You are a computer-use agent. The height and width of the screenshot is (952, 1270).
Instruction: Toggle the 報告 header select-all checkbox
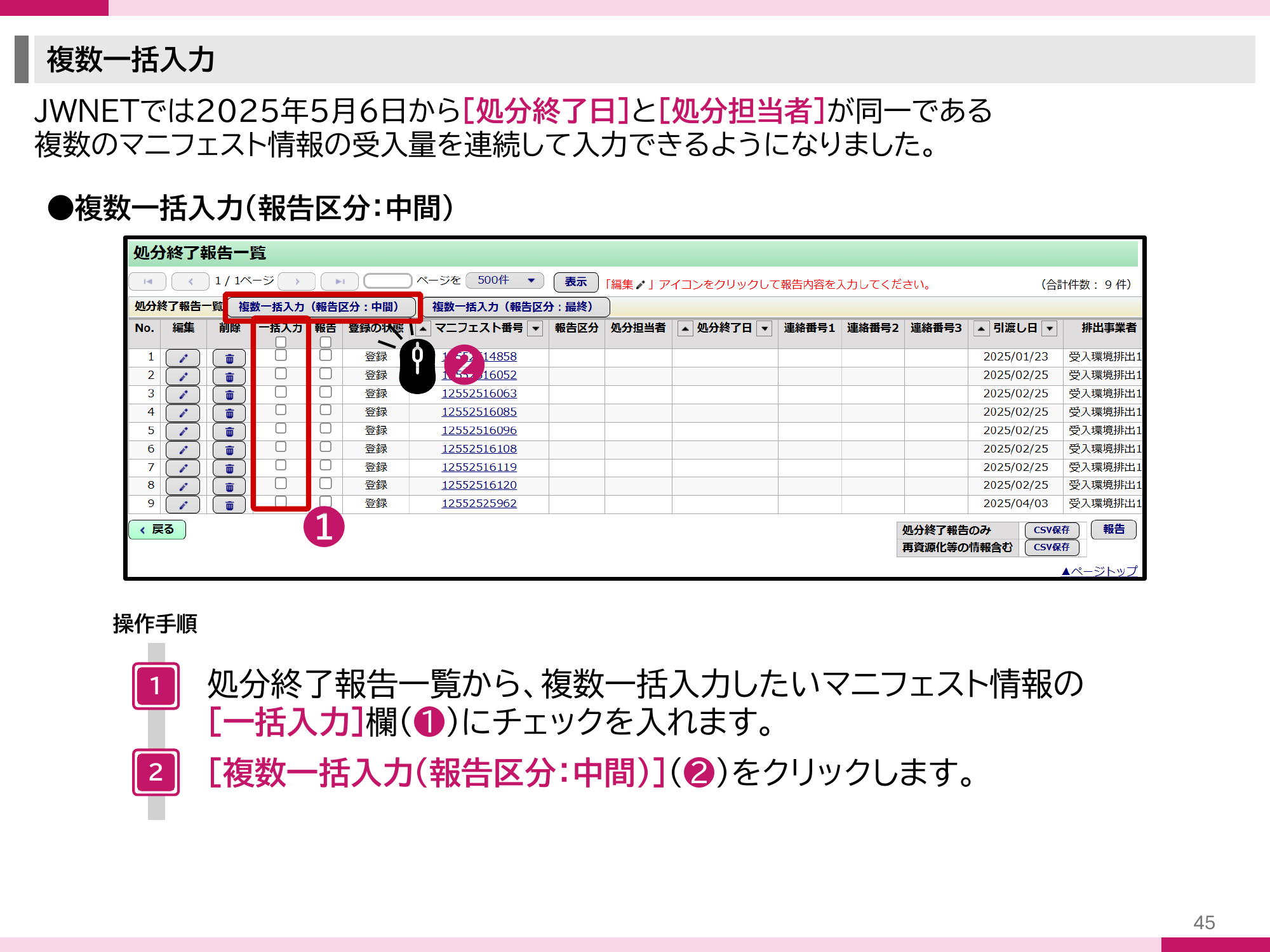click(x=326, y=342)
